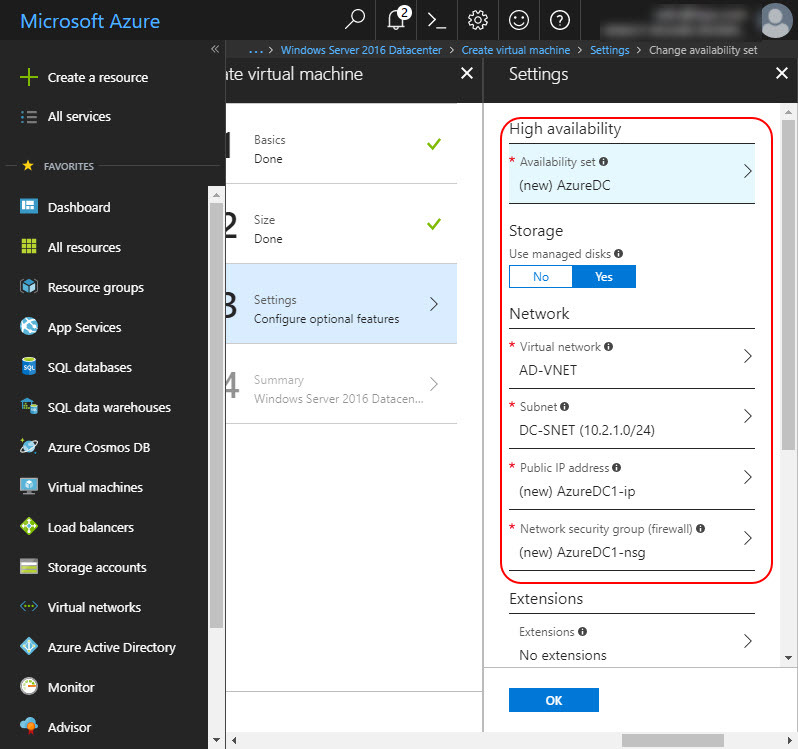Click horizontal scrollbar right arrow
Screen dimensions: 798x749
pyautogui.click(x=790, y=740)
